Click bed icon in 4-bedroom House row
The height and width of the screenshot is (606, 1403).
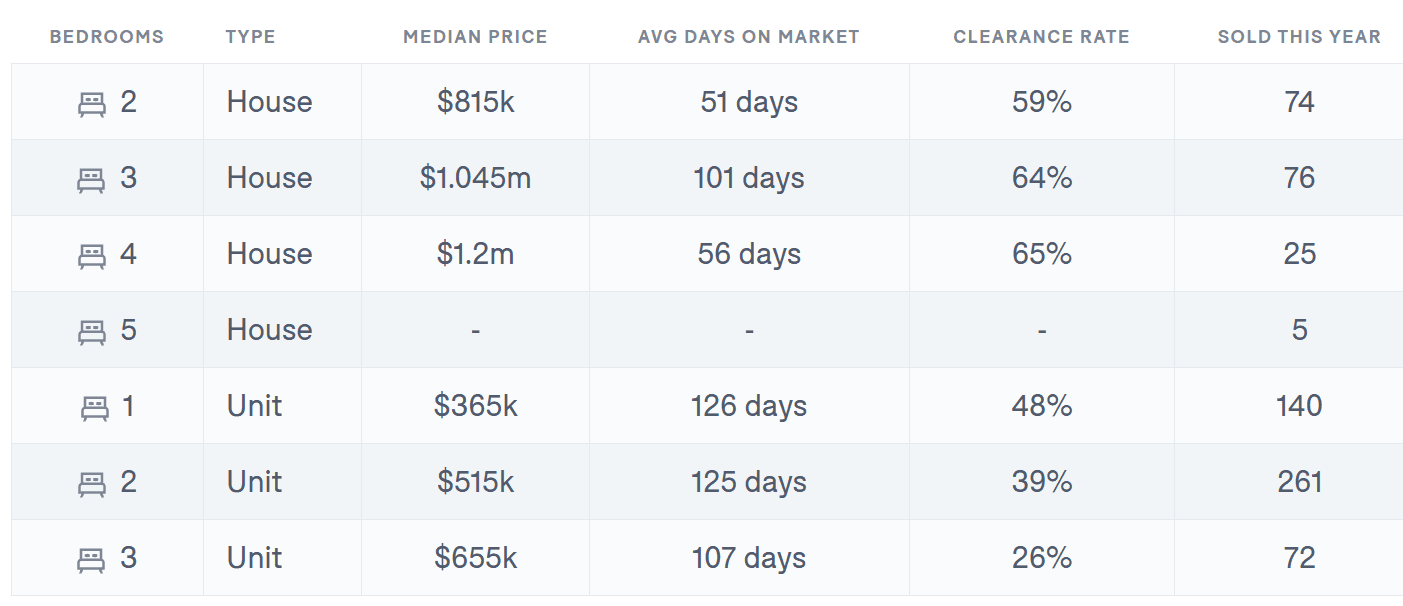(92, 255)
